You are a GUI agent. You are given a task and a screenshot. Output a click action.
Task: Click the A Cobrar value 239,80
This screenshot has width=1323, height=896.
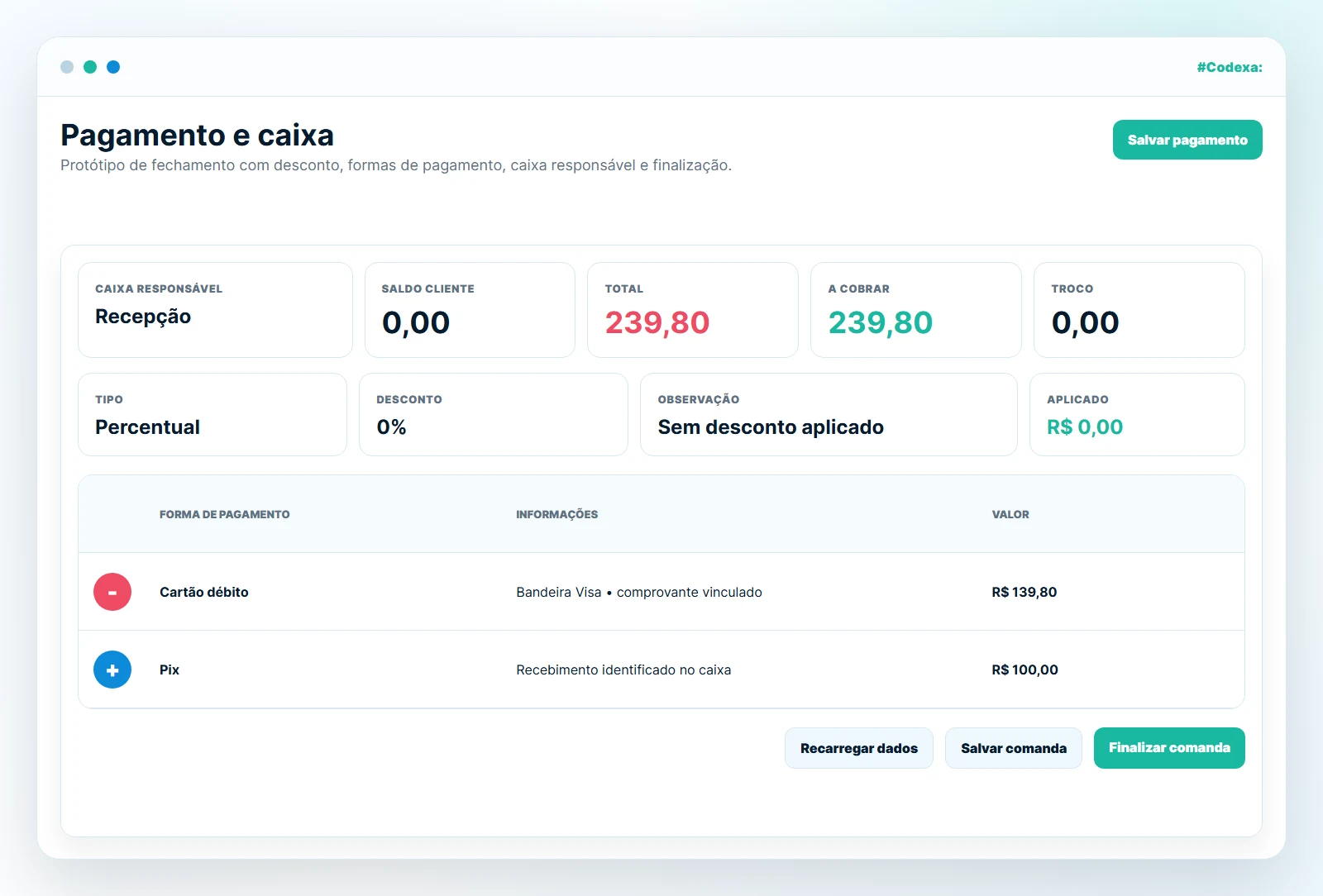coord(881,322)
